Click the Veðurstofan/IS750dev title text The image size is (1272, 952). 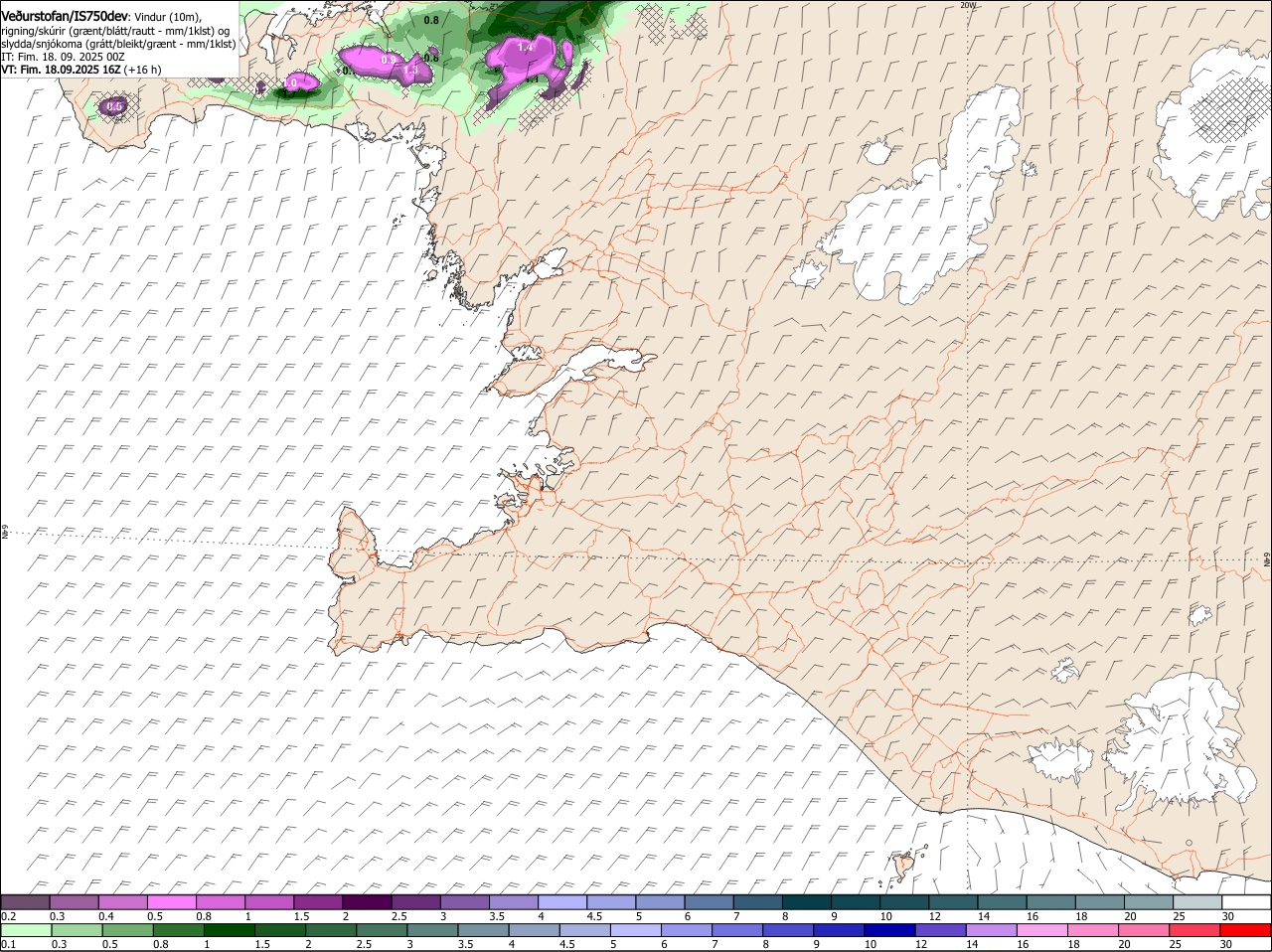(x=65, y=17)
